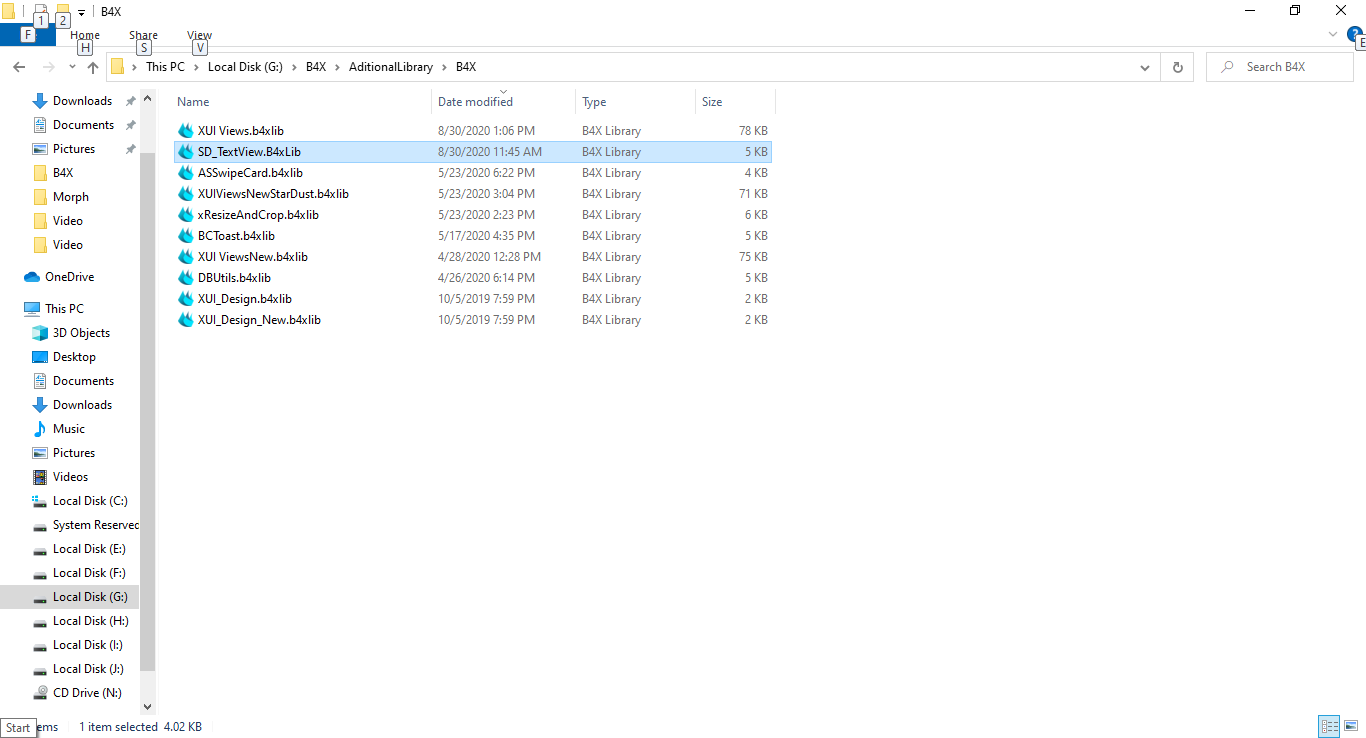Click the Forward navigation arrow
The image size is (1366, 738).
pyautogui.click(x=48, y=67)
